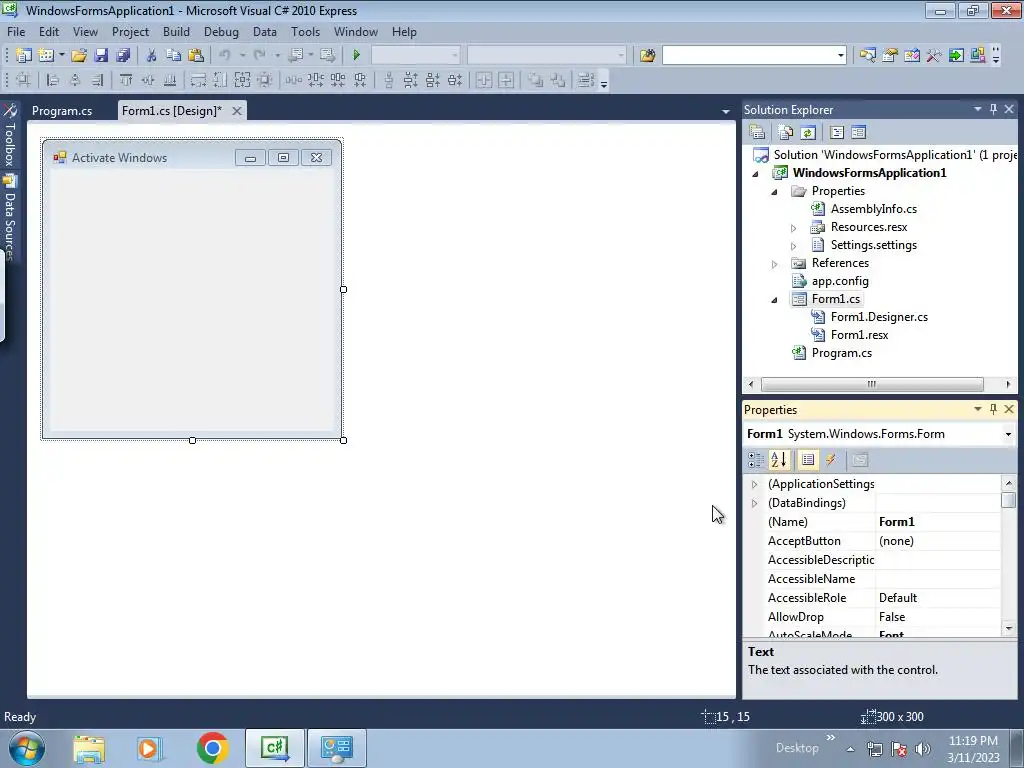Expand (ApplicationSettings) property group

755,484
